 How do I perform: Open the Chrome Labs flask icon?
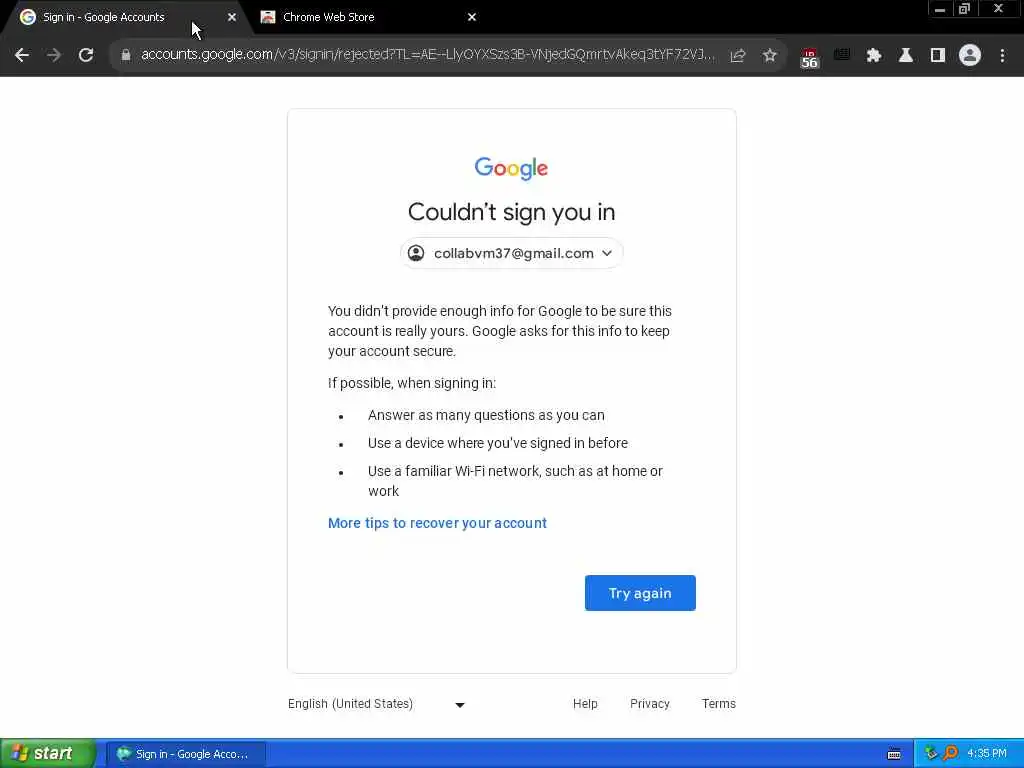click(906, 56)
